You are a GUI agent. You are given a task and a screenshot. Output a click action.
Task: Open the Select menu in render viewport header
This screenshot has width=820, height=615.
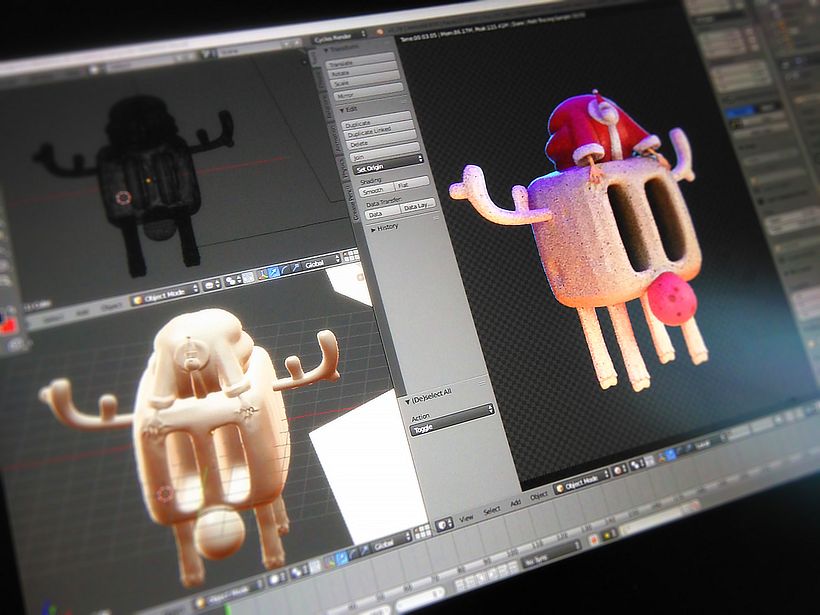pyautogui.click(x=492, y=510)
